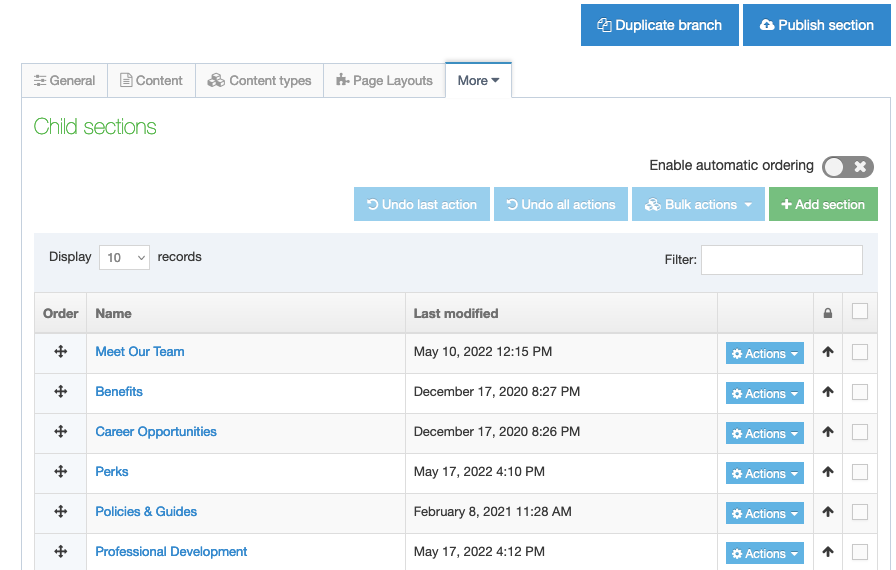The height and width of the screenshot is (570, 896).
Task: Click the lock icon column header
Action: coord(827,314)
